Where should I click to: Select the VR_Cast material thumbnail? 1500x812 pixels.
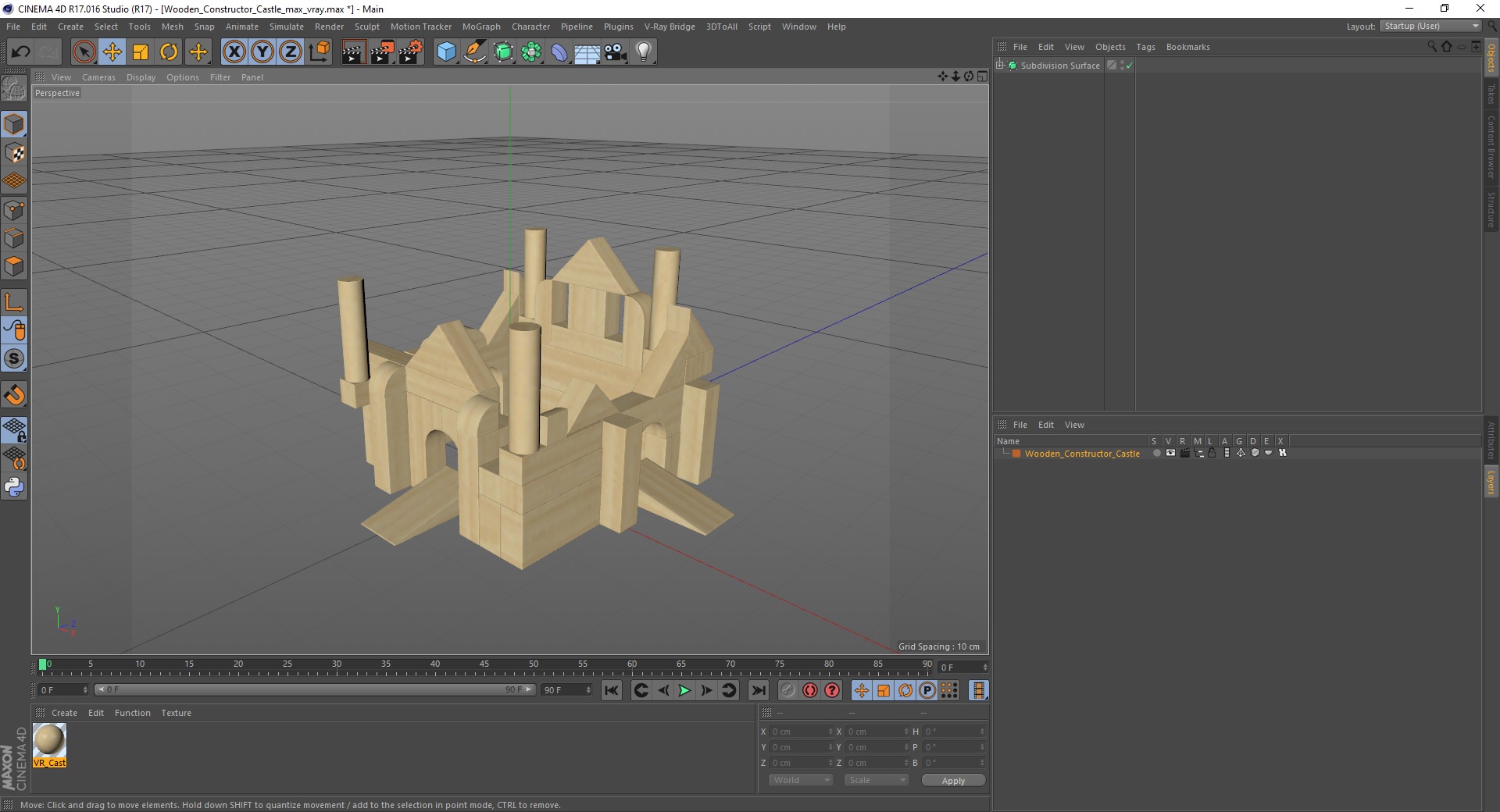pyautogui.click(x=49, y=741)
